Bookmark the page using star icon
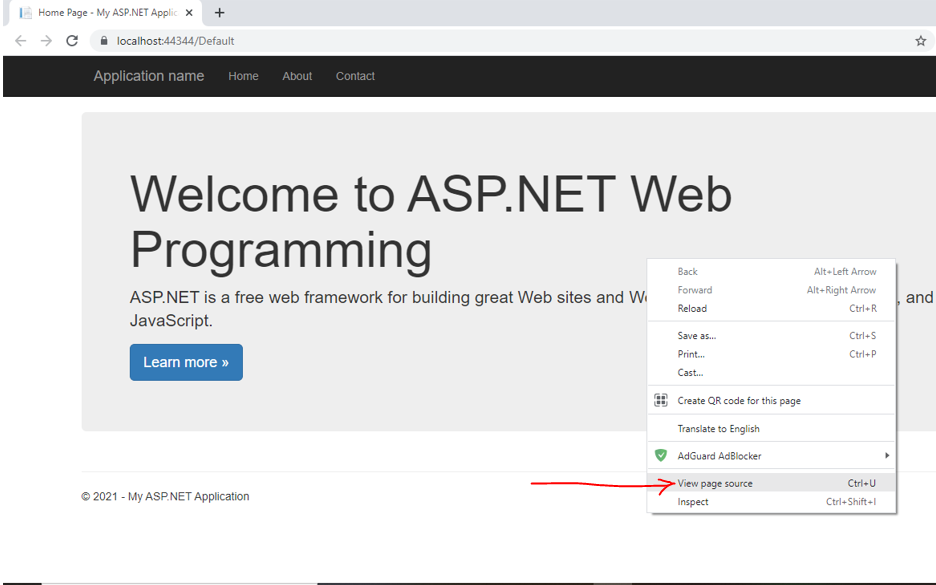This screenshot has width=936, height=585. click(x=920, y=41)
